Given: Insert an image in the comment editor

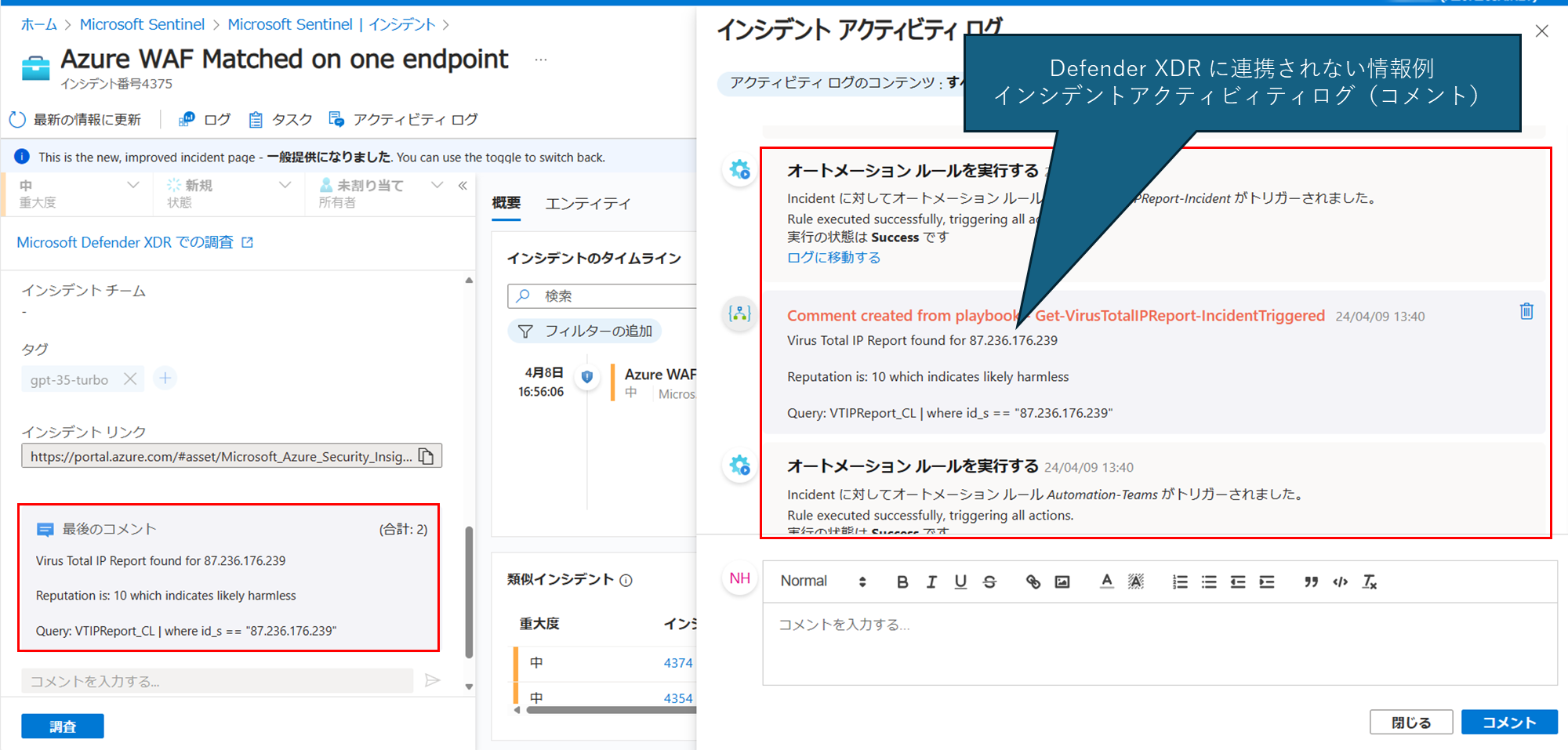Looking at the screenshot, I should pos(1062,582).
